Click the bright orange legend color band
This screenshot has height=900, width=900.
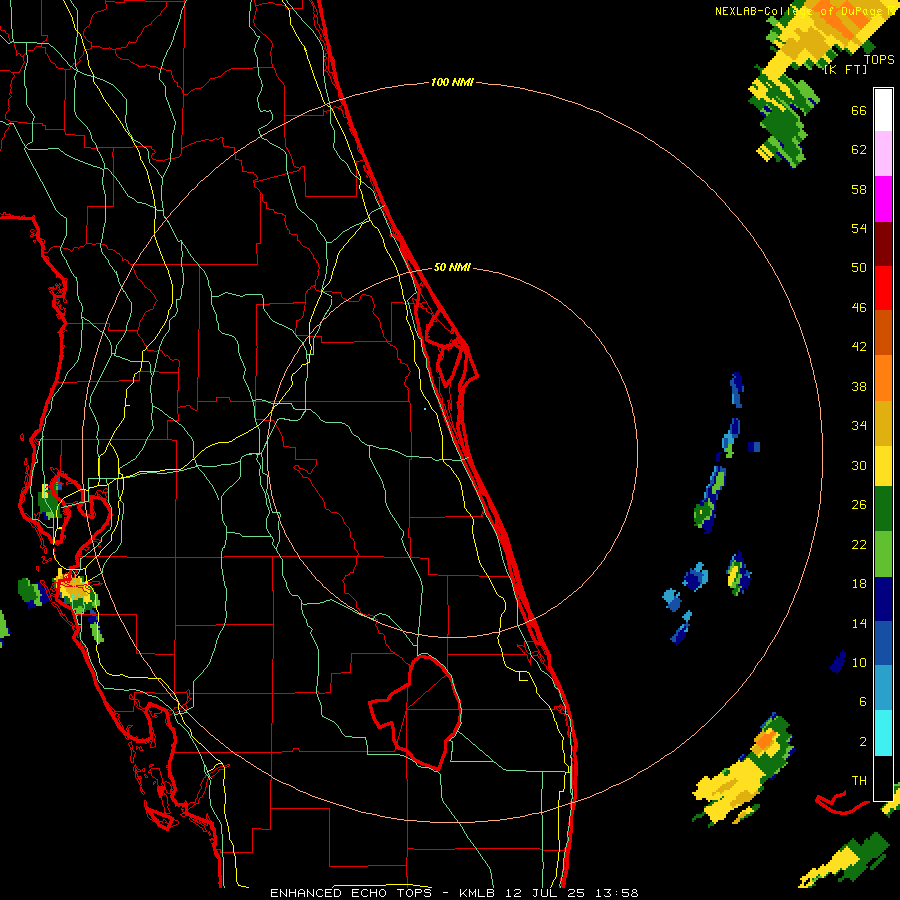(883, 378)
